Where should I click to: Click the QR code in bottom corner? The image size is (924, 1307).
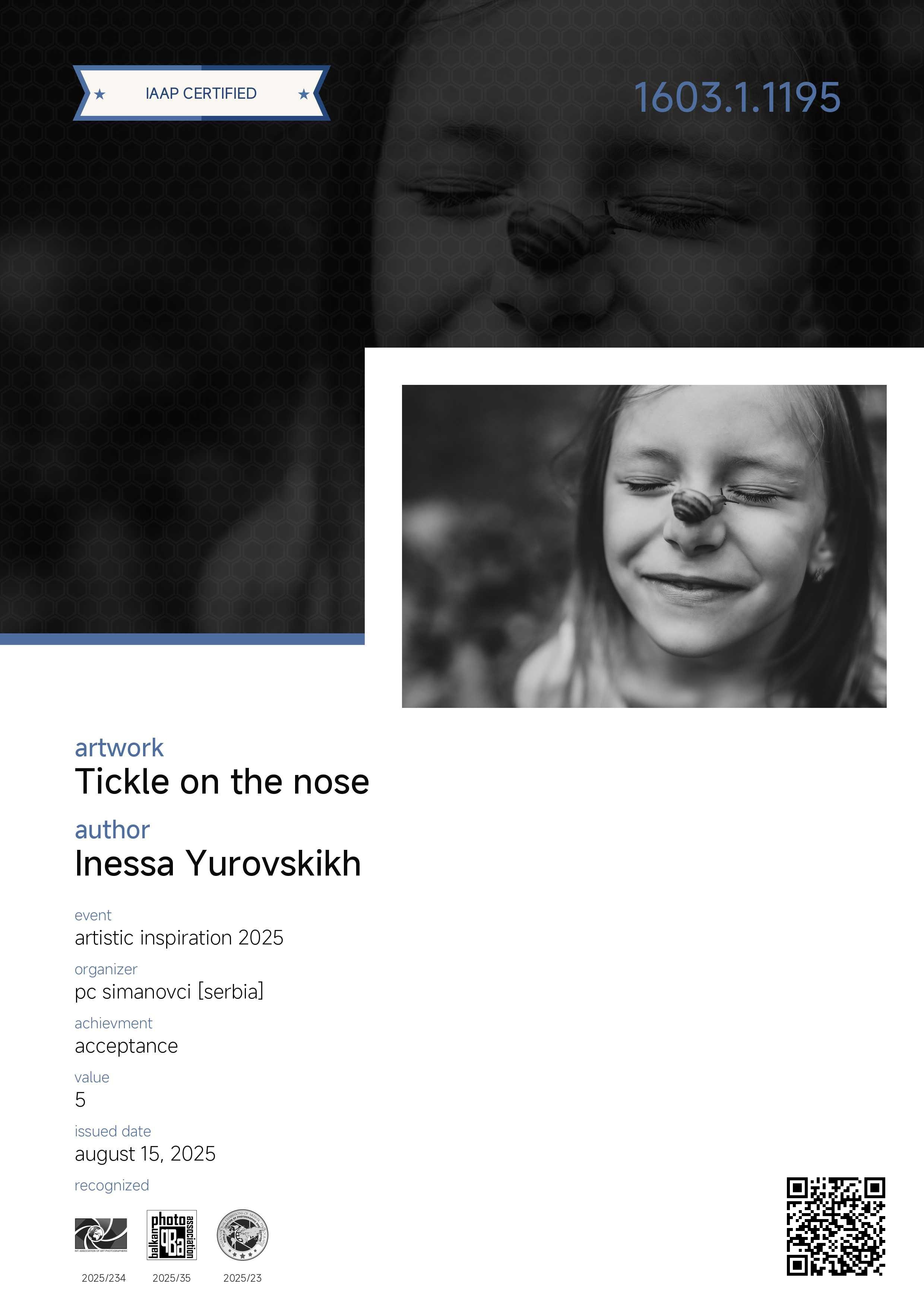click(x=836, y=1226)
